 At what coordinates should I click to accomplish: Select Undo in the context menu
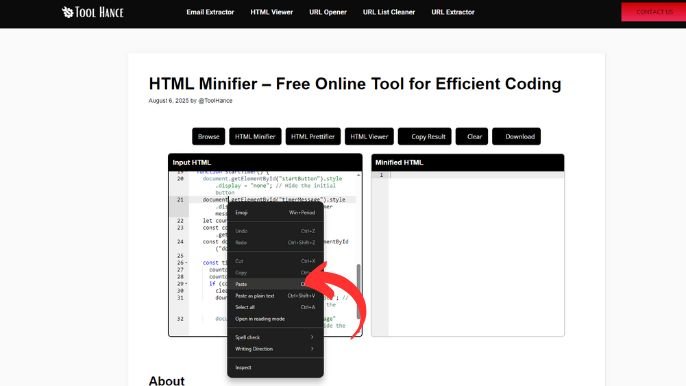275,231
